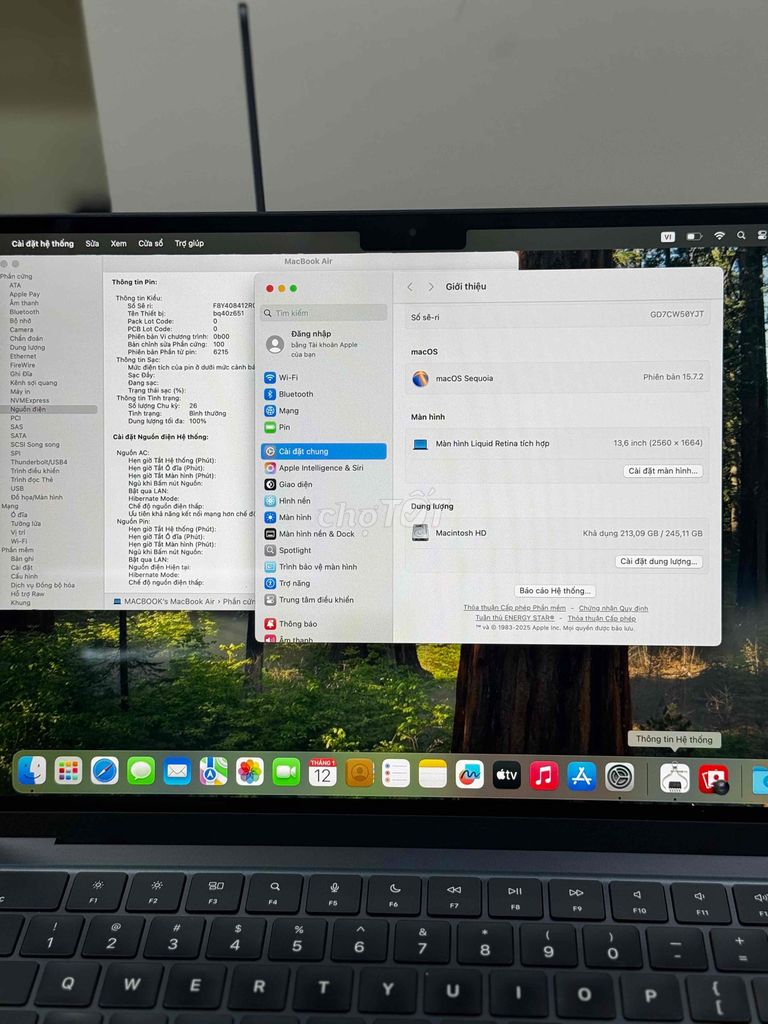This screenshot has height=1024, width=768.
Task: Open the Cửa sổ menu
Action: coord(150,244)
